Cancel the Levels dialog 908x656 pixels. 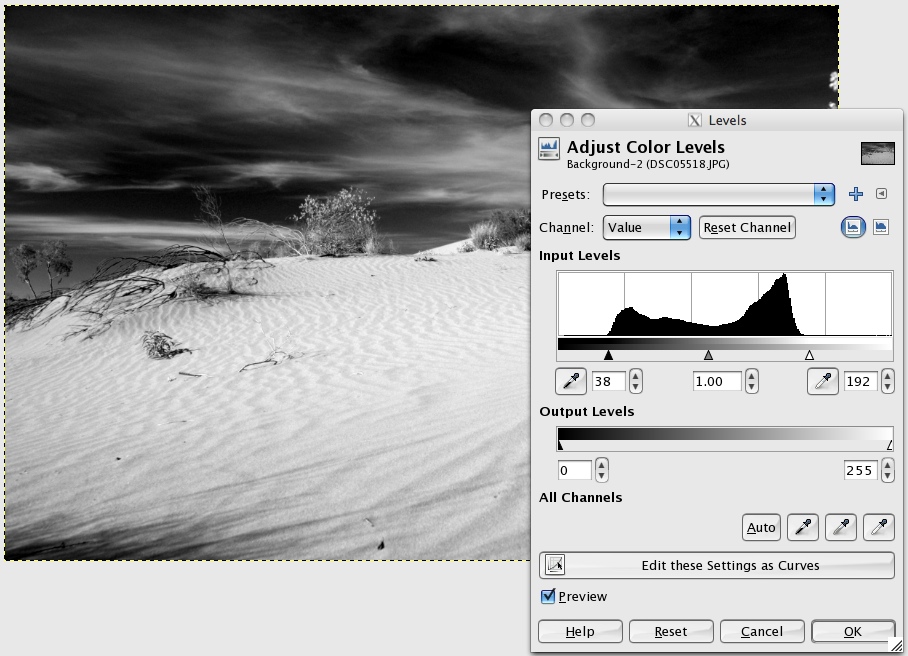(x=762, y=632)
